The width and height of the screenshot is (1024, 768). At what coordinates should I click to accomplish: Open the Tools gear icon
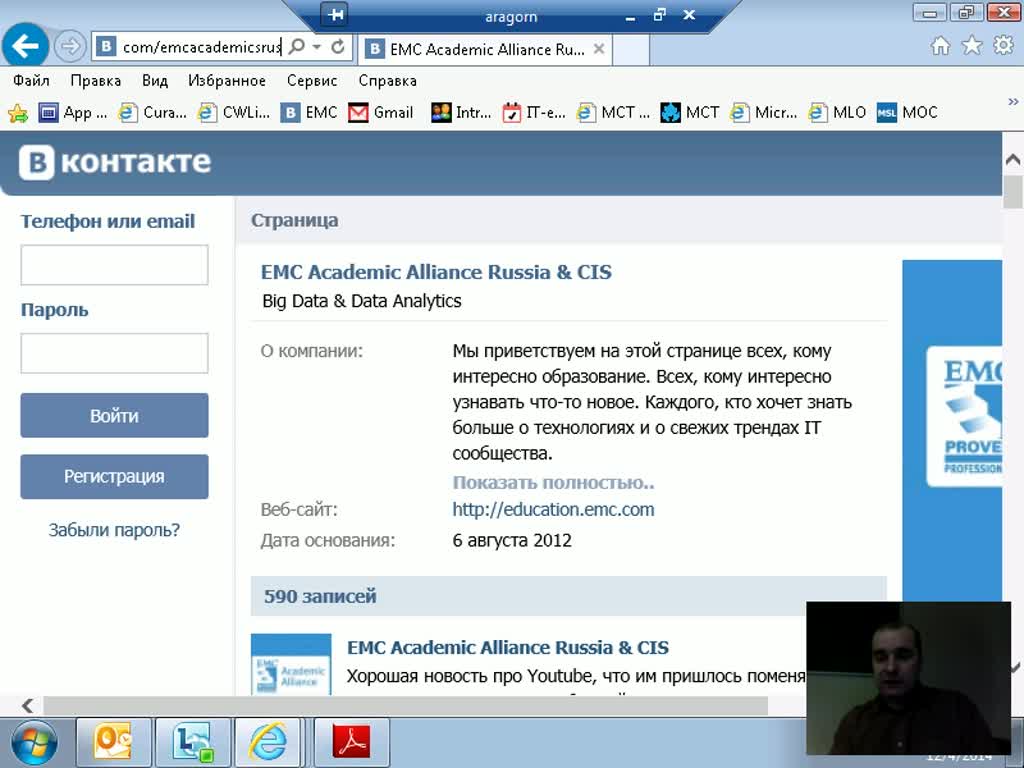(x=1003, y=46)
